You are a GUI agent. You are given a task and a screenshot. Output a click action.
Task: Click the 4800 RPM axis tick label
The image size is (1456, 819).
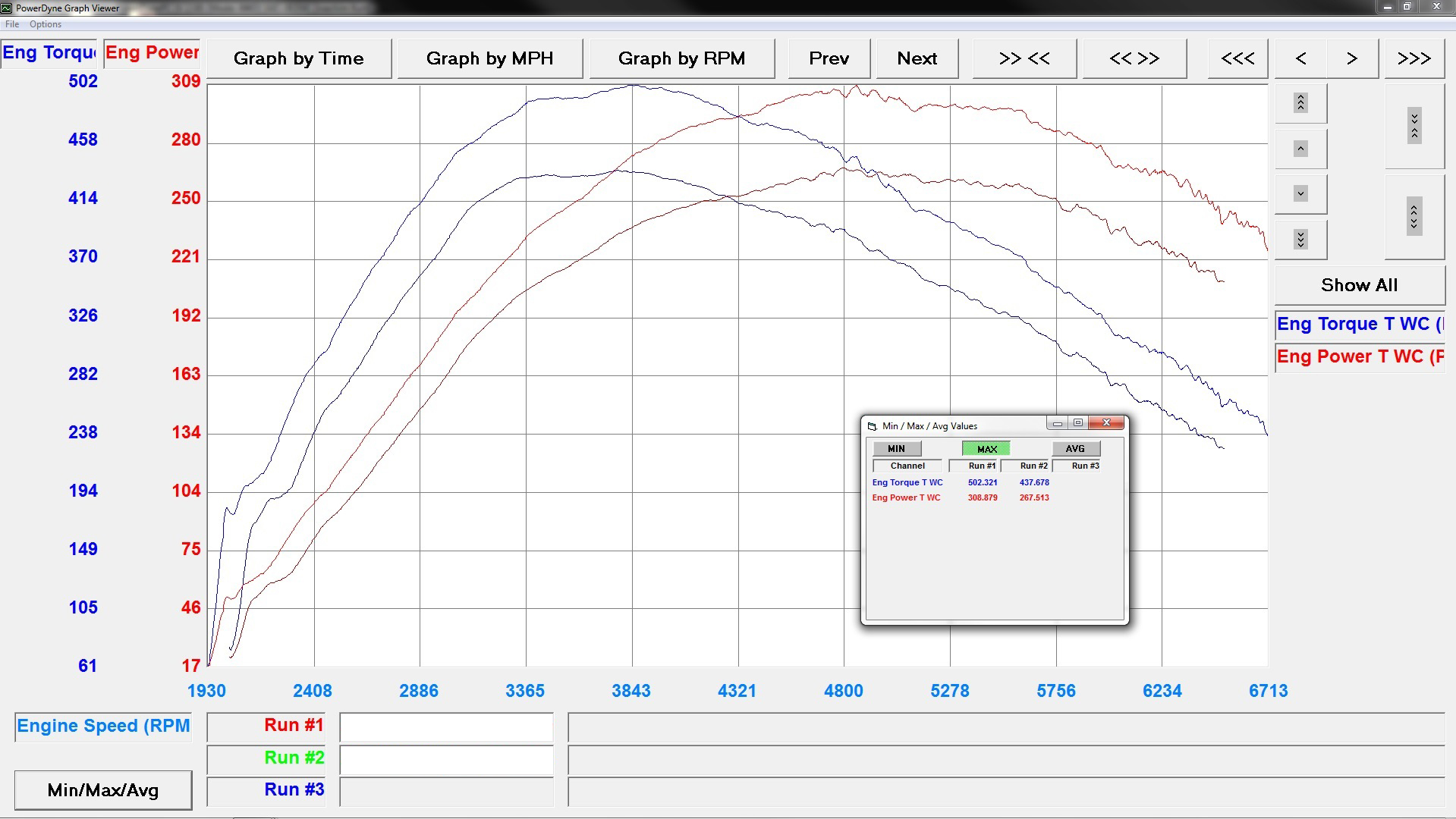click(844, 691)
